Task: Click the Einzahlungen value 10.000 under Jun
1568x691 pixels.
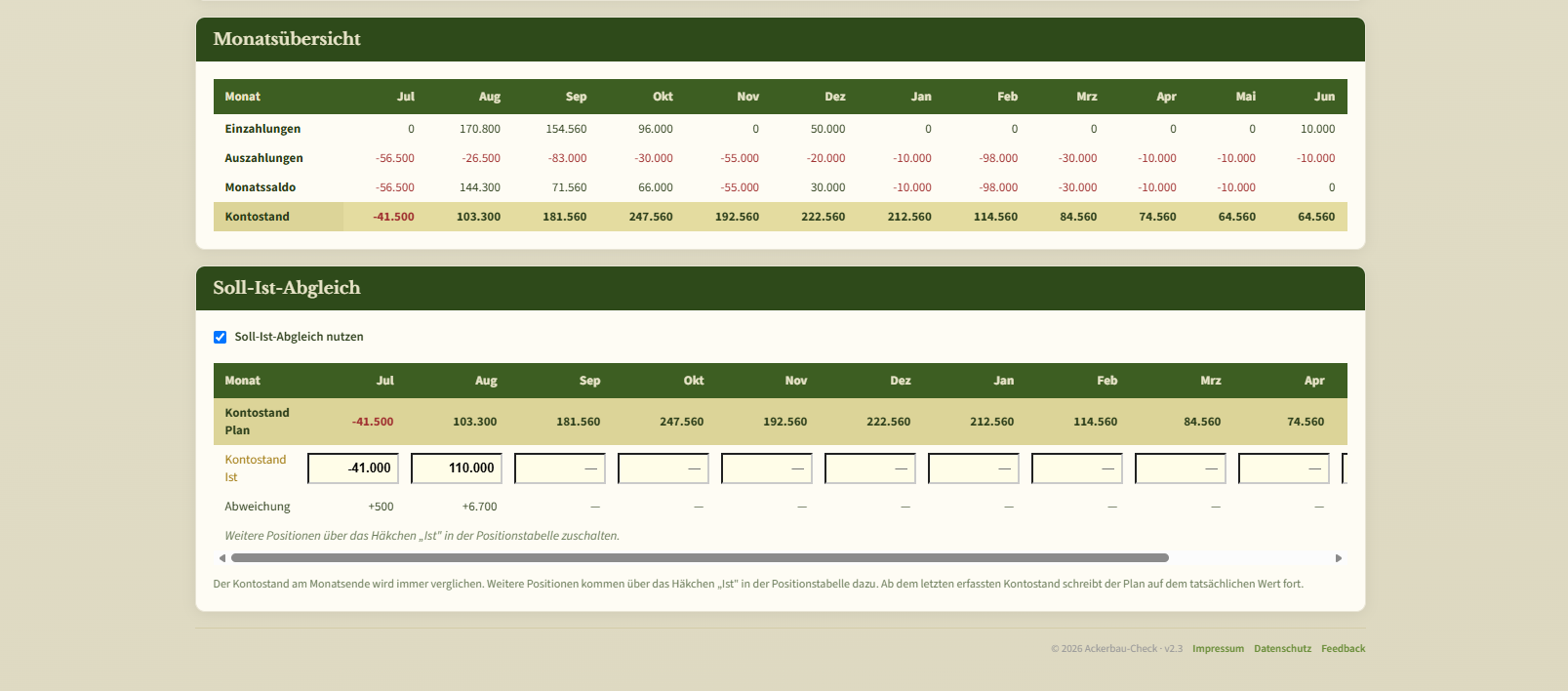Action: pos(1317,129)
